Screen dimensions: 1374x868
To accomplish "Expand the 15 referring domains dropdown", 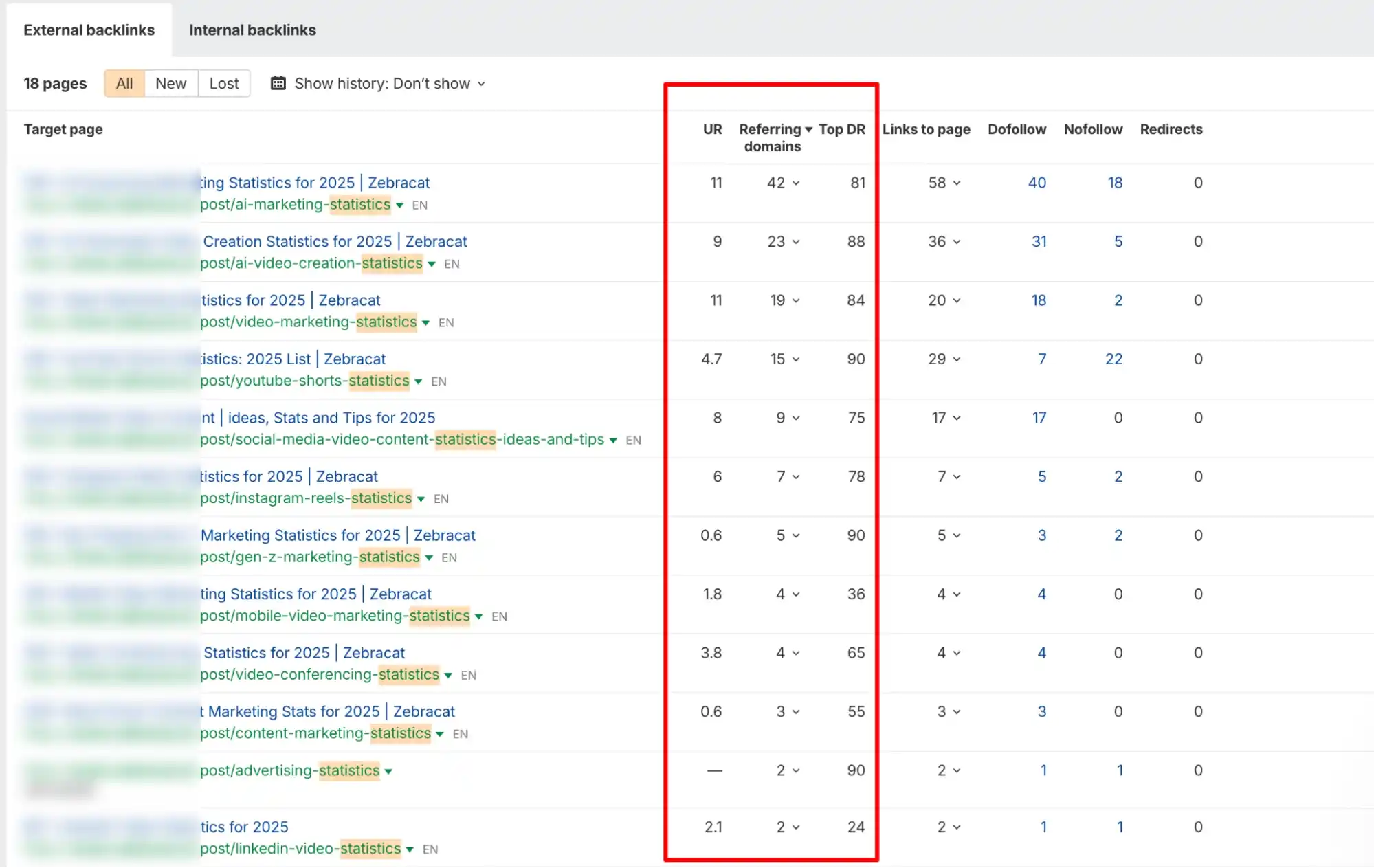I will tap(785, 359).
